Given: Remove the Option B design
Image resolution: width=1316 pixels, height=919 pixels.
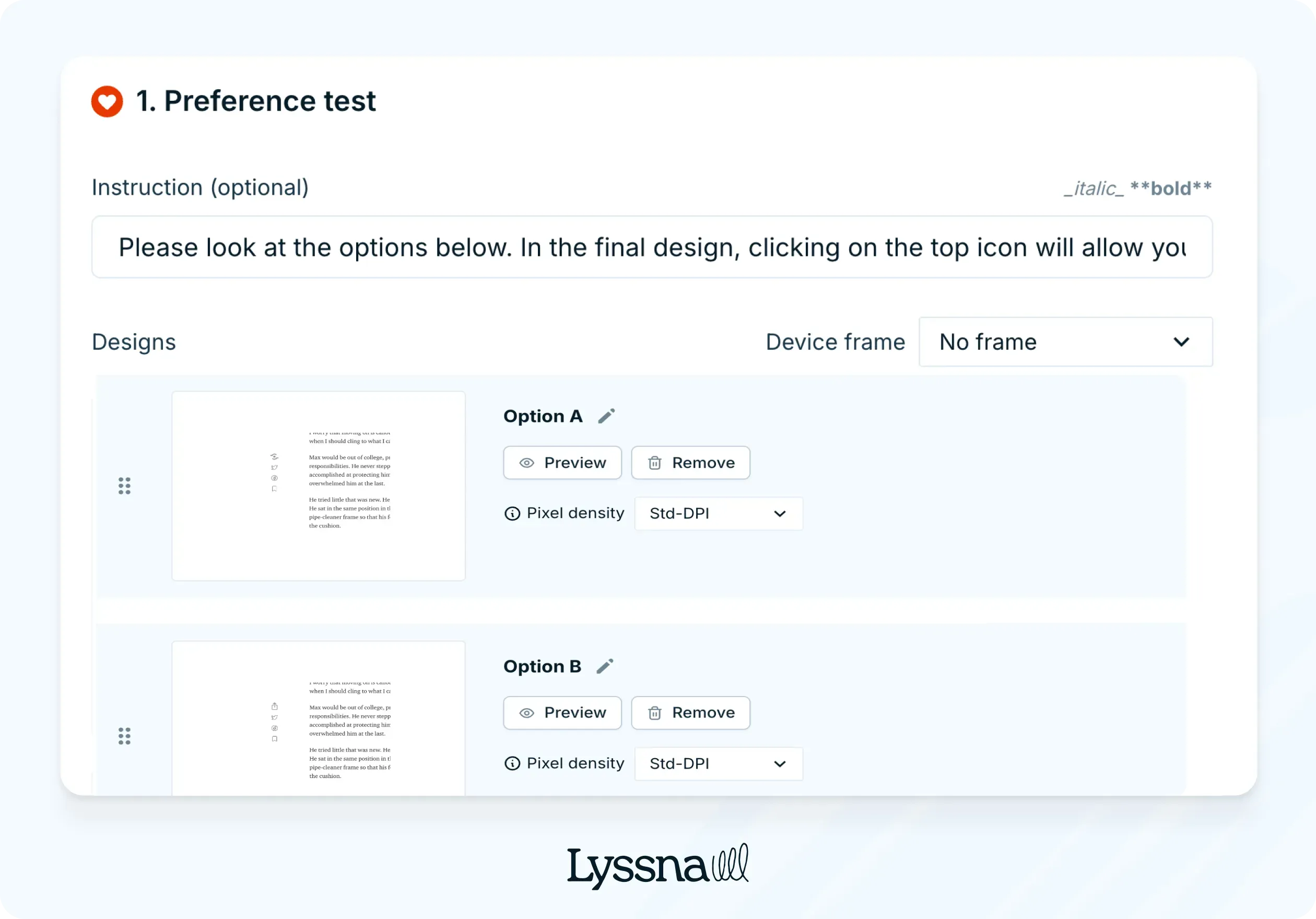Looking at the screenshot, I should click(691, 713).
